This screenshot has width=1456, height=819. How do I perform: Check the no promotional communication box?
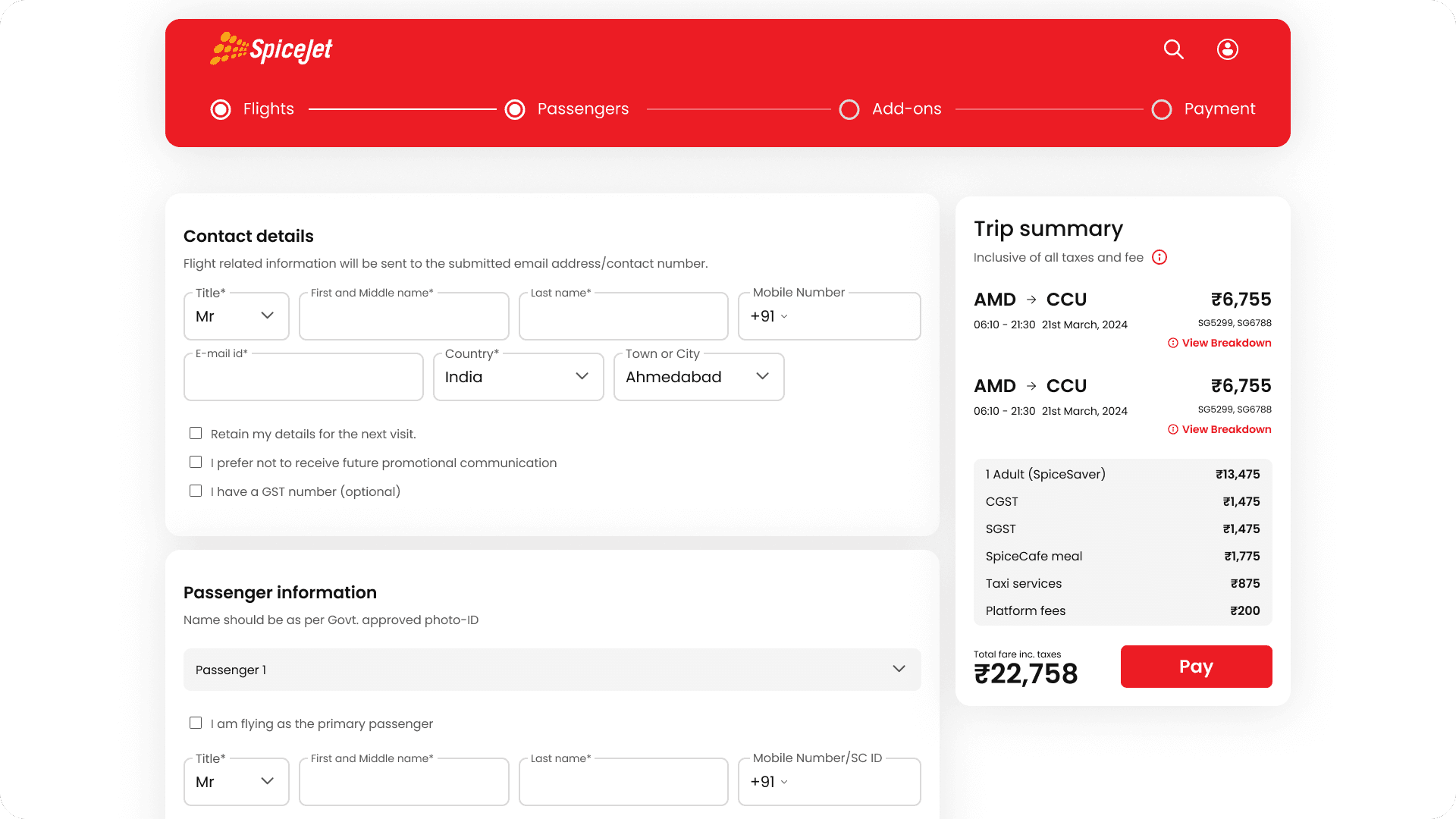(196, 462)
